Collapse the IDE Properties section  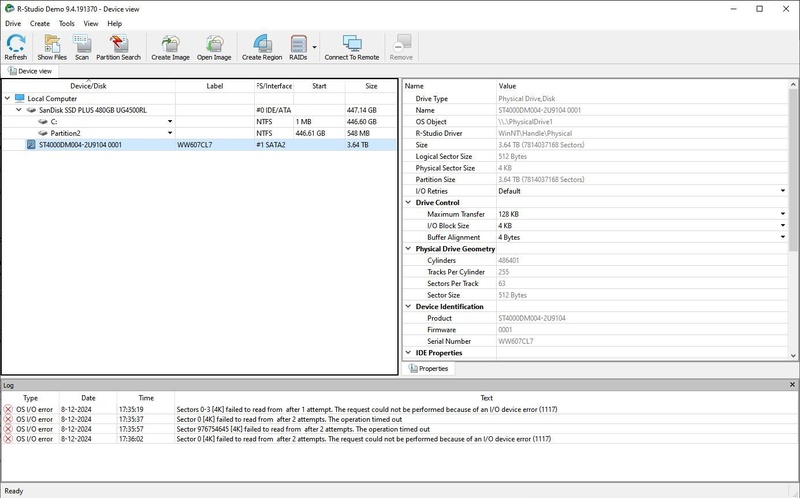pos(408,353)
